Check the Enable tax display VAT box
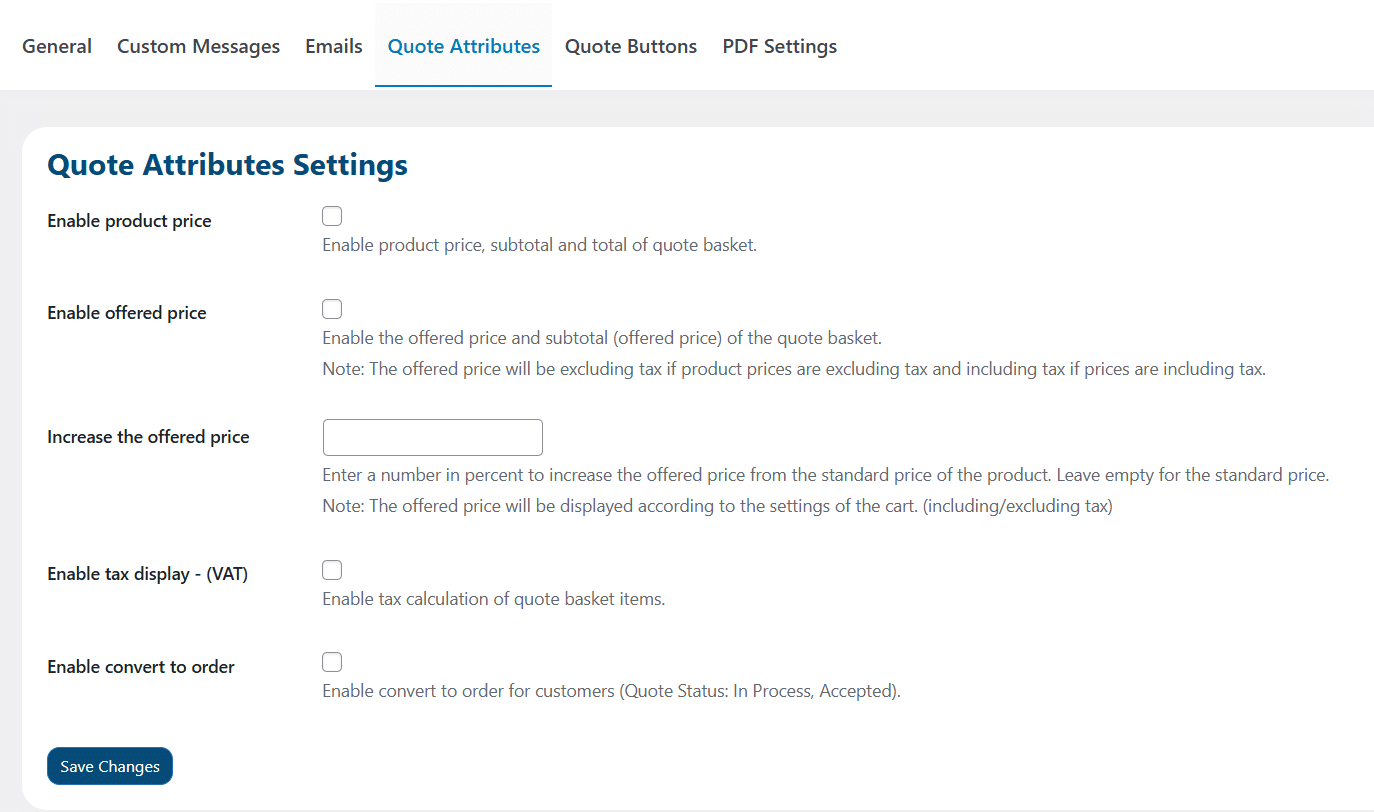 point(332,570)
